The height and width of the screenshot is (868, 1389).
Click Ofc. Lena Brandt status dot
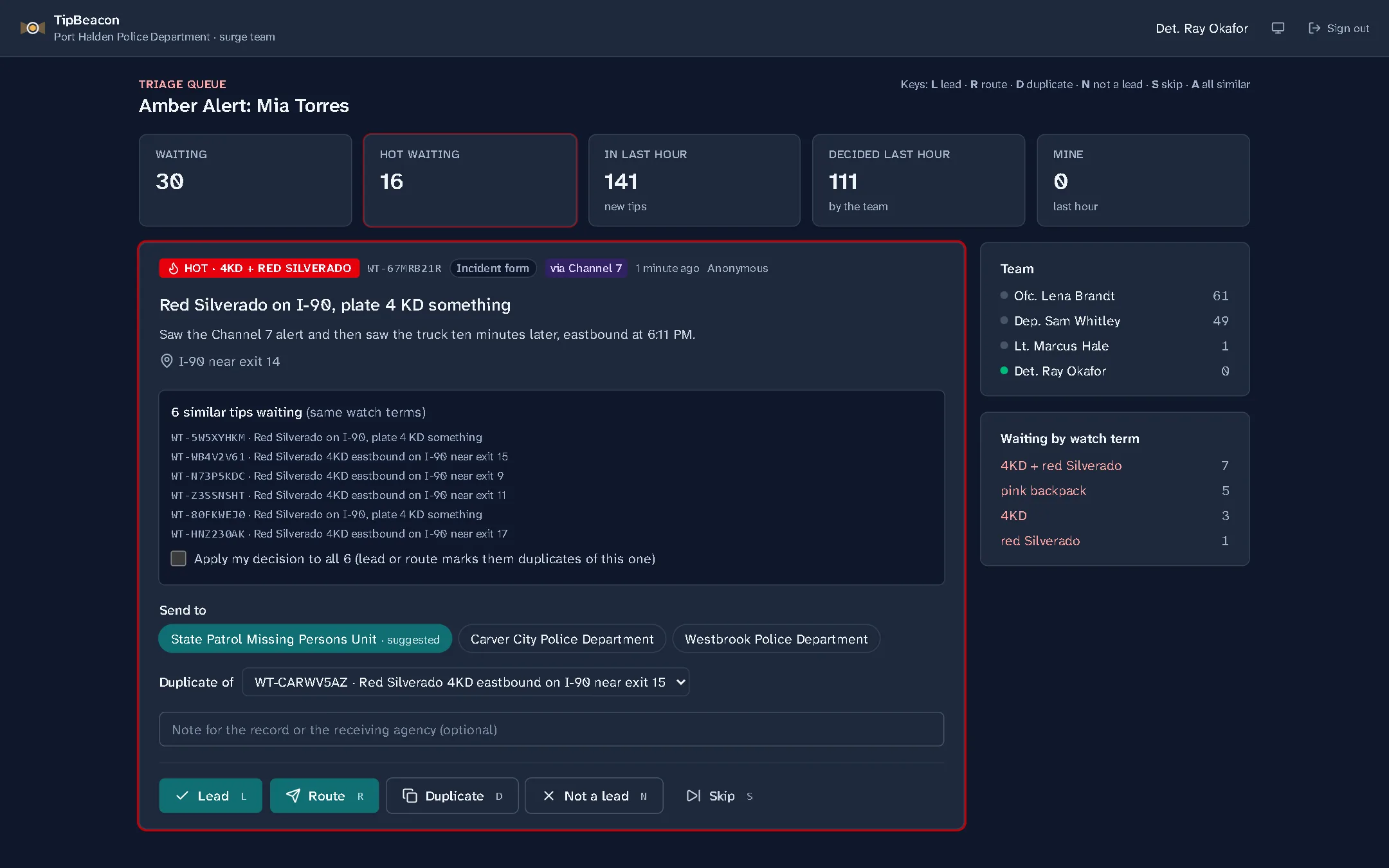click(1004, 295)
